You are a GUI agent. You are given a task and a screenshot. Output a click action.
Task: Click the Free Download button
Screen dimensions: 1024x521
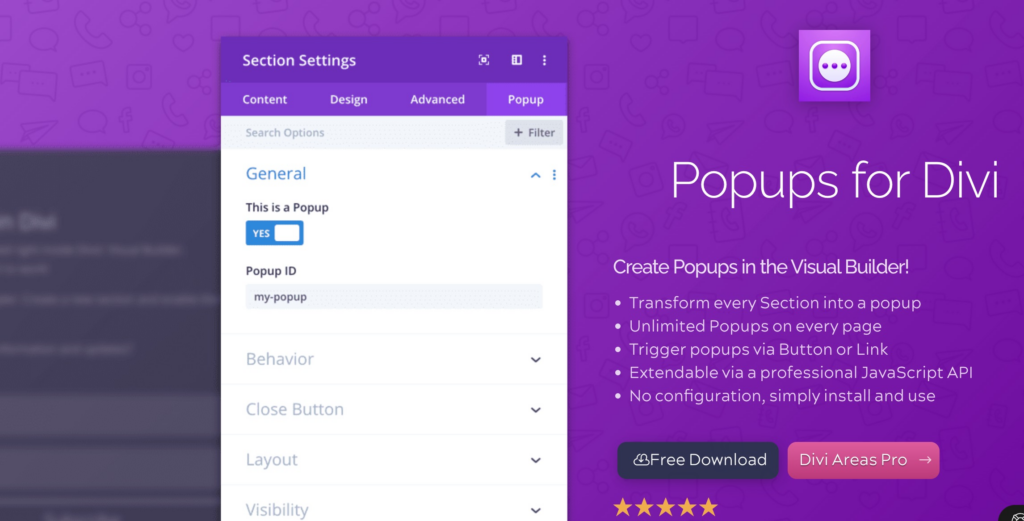point(697,460)
